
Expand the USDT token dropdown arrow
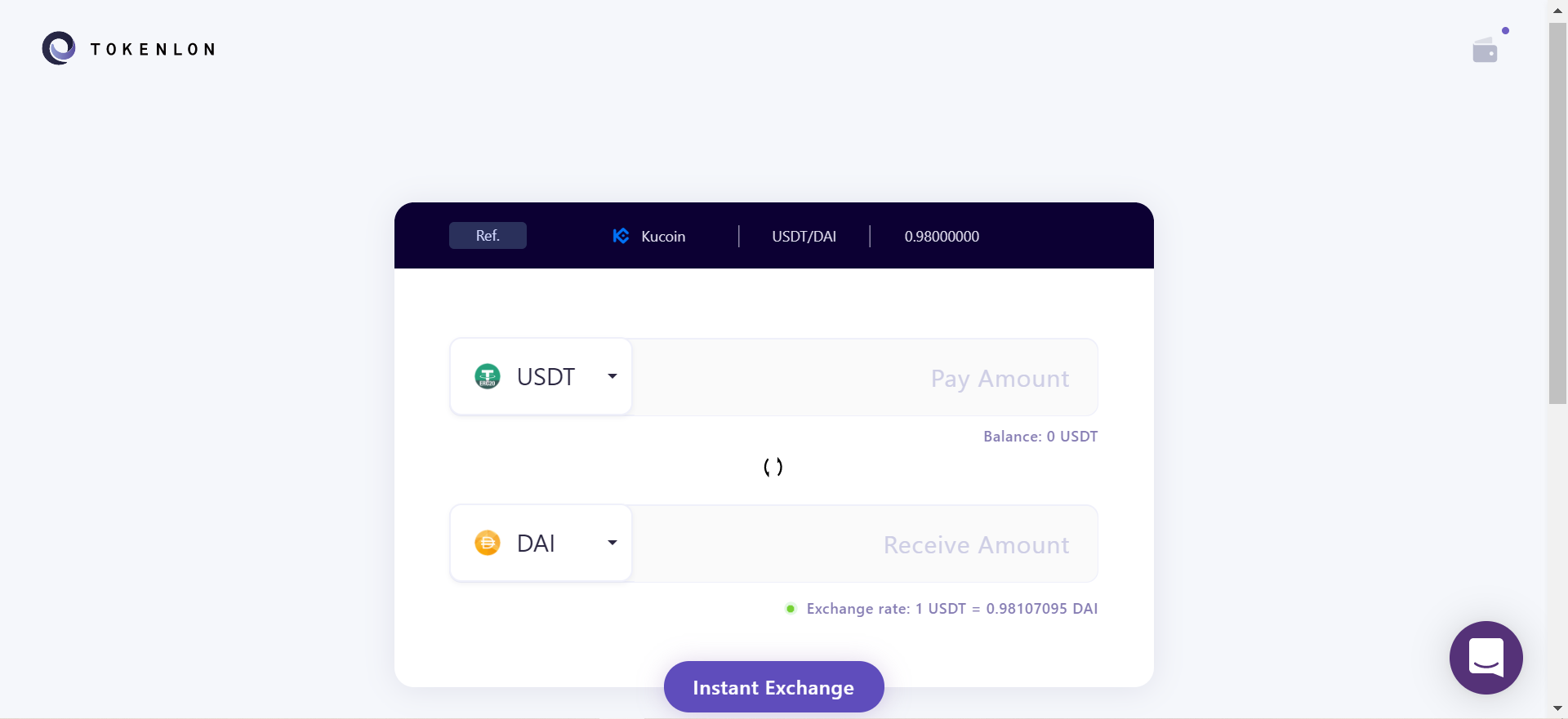coord(612,376)
